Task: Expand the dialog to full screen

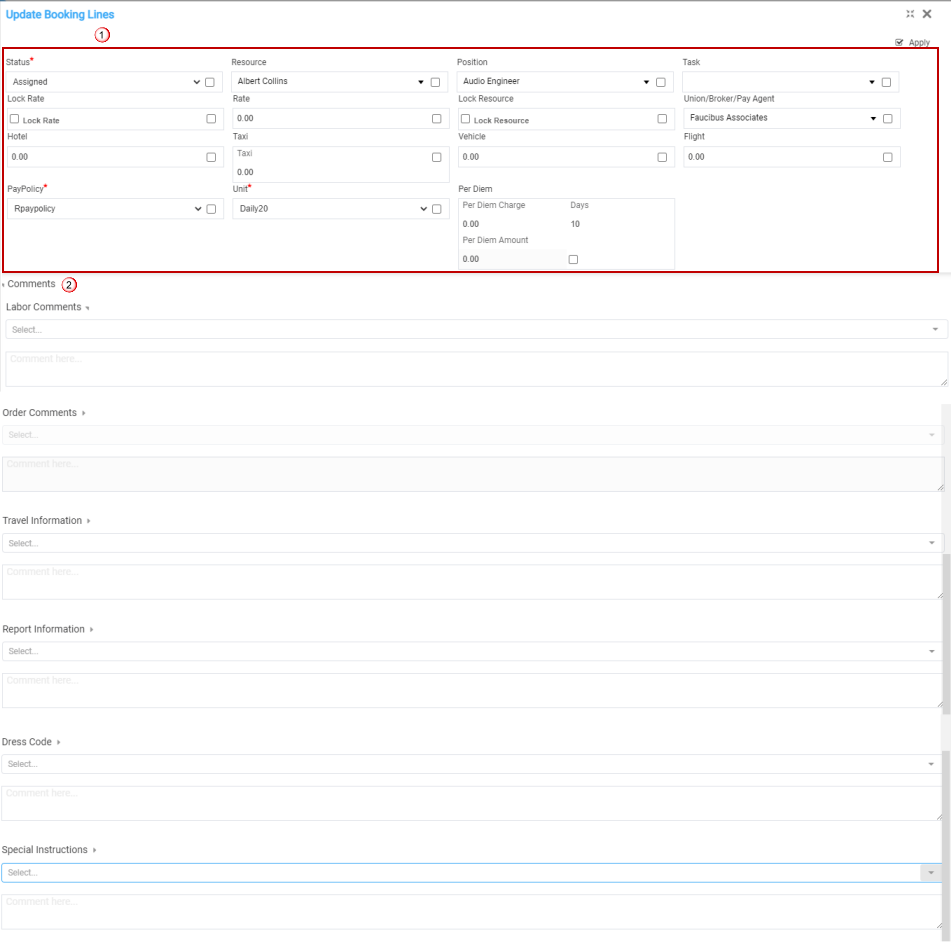Action: (910, 14)
